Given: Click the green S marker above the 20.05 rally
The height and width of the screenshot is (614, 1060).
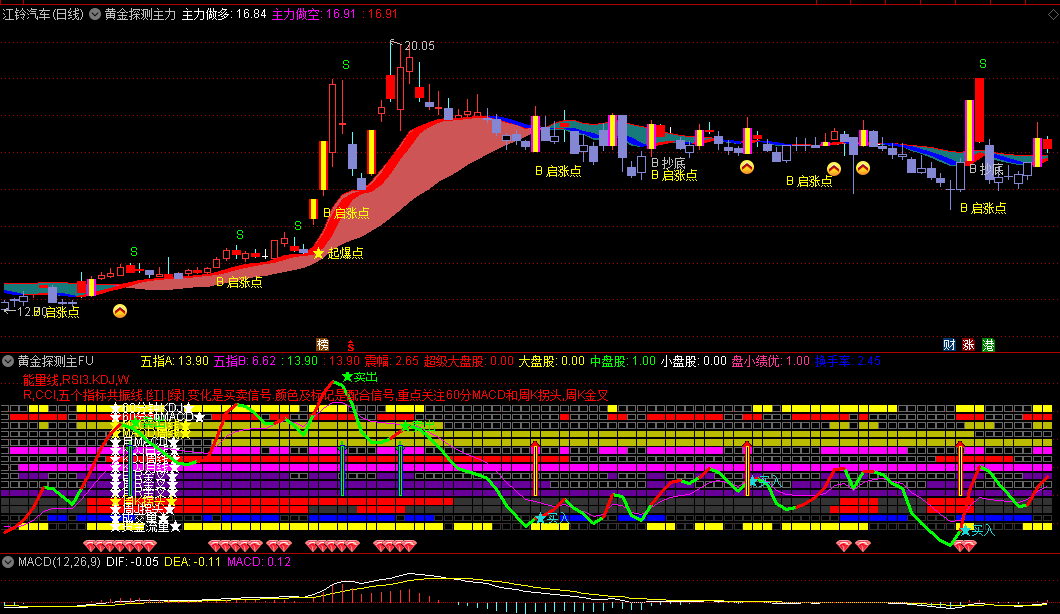Looking at the screenshot, I should tap(345, 65).
